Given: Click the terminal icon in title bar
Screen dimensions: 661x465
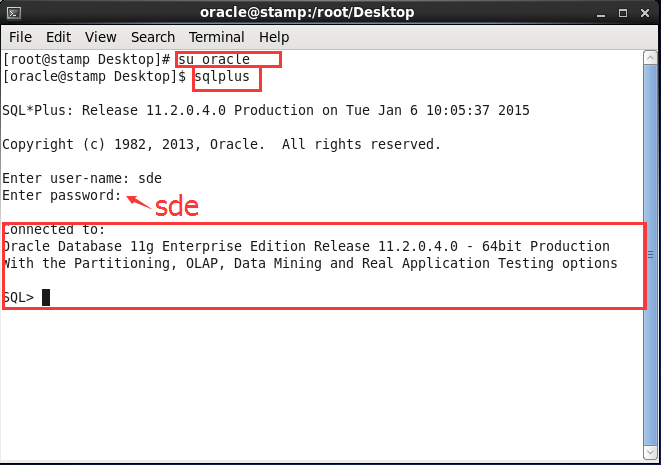Looking at the screenshot, I should click(14, 13).
